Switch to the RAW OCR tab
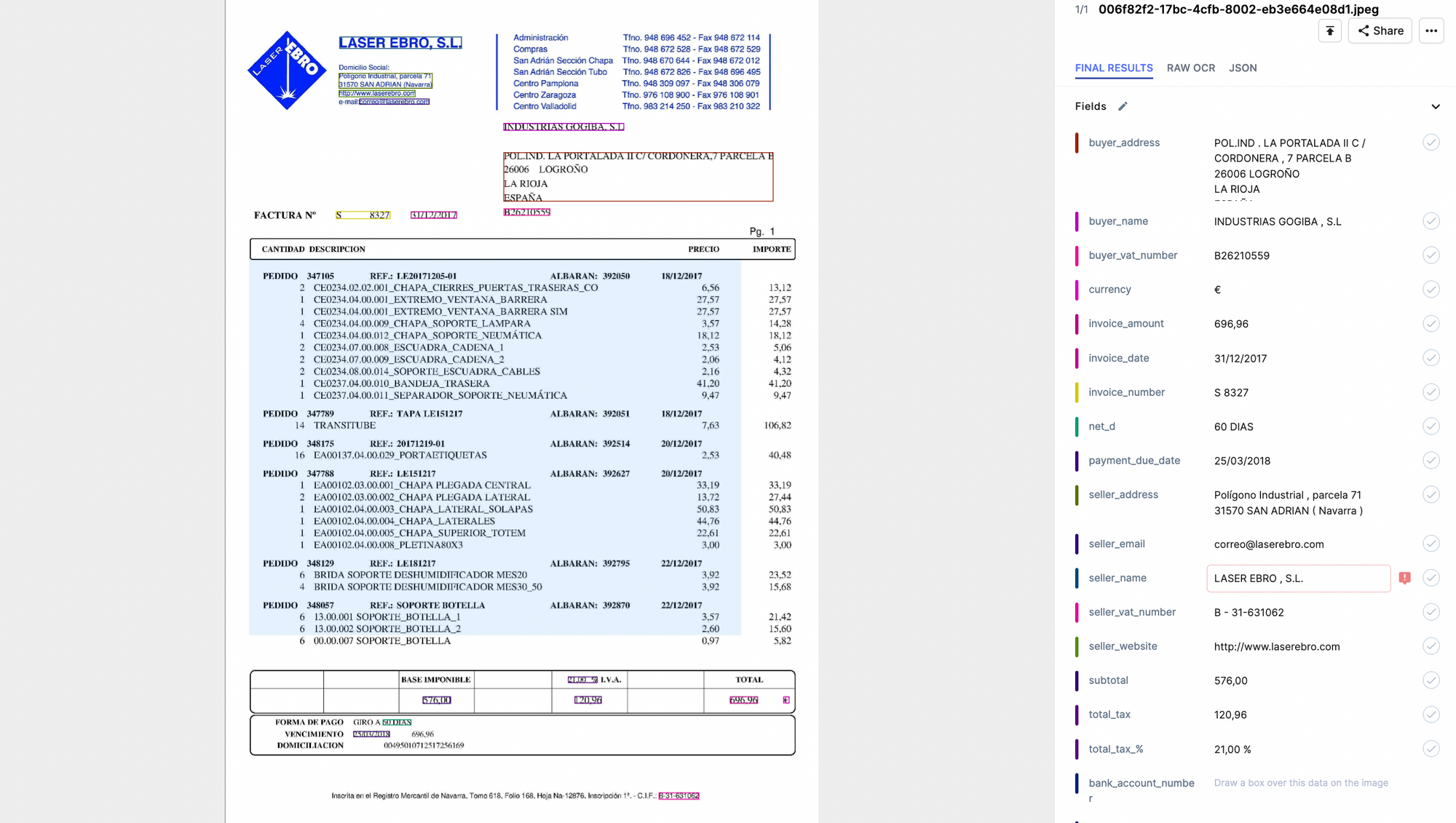 coord(1191,68)
